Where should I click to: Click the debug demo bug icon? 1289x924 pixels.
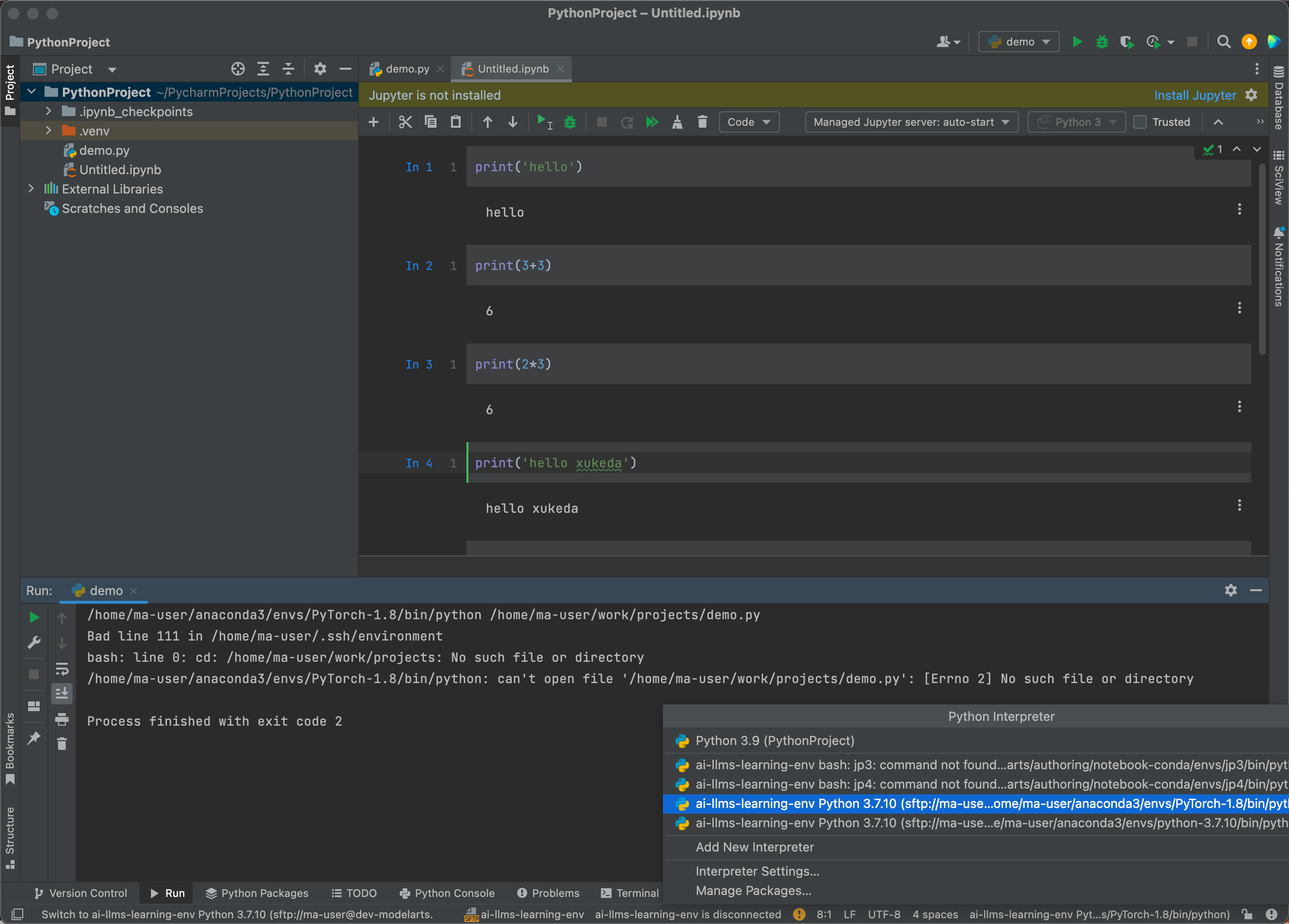click(x=1102, y=42)
